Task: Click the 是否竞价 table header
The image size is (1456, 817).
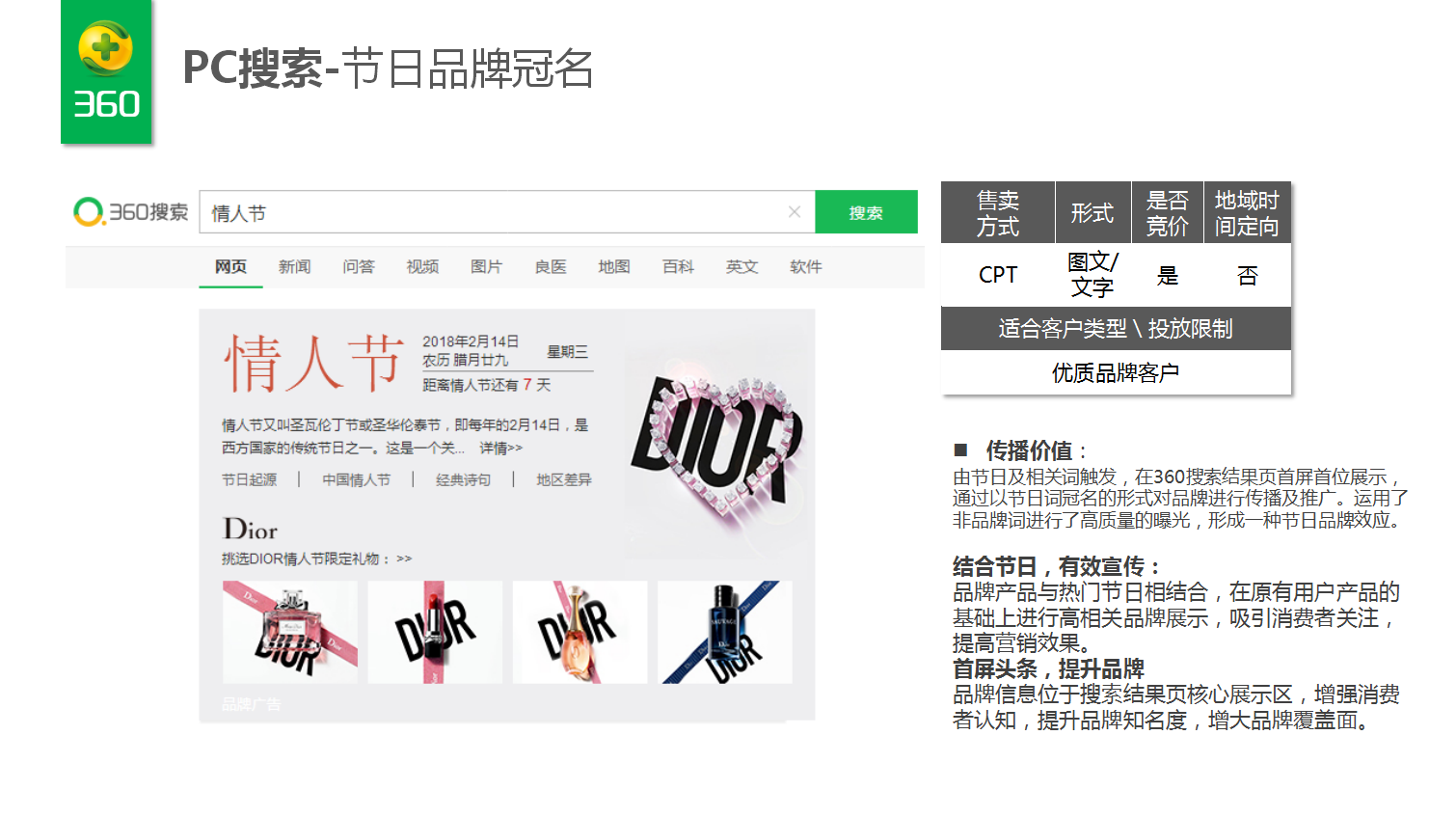Action: point(1168,213)
